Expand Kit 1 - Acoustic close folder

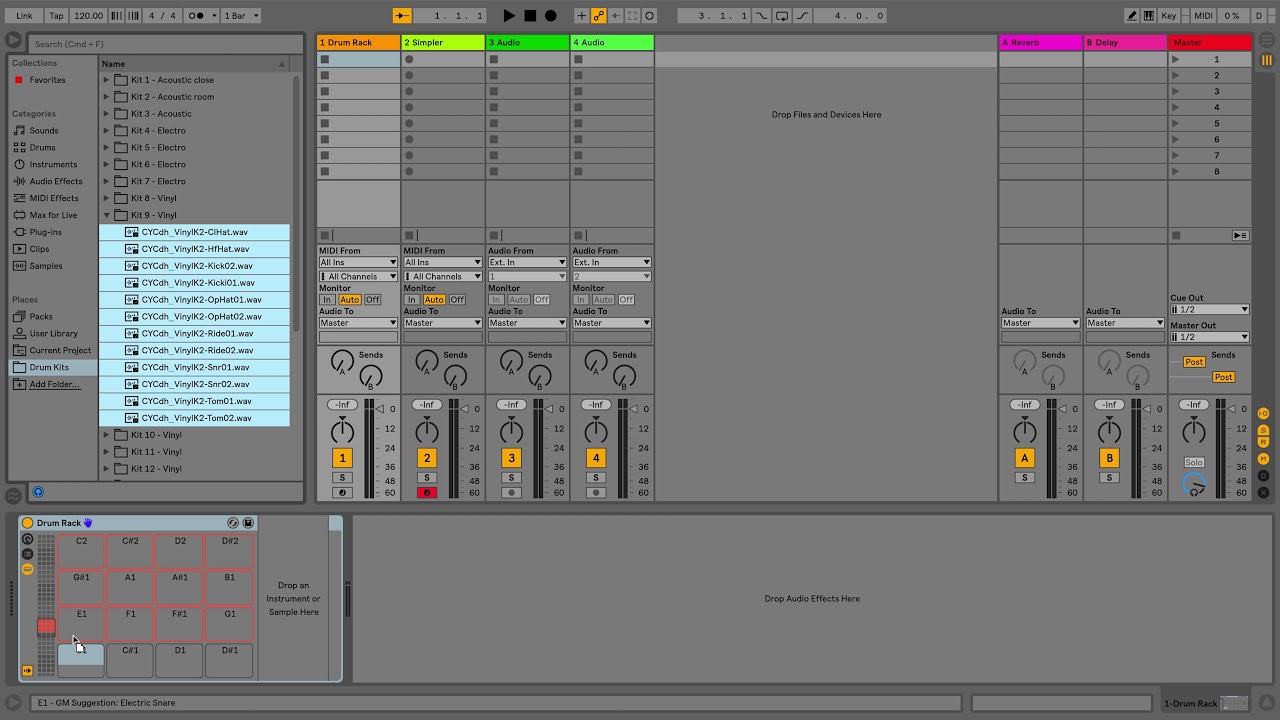pos(106,80)
